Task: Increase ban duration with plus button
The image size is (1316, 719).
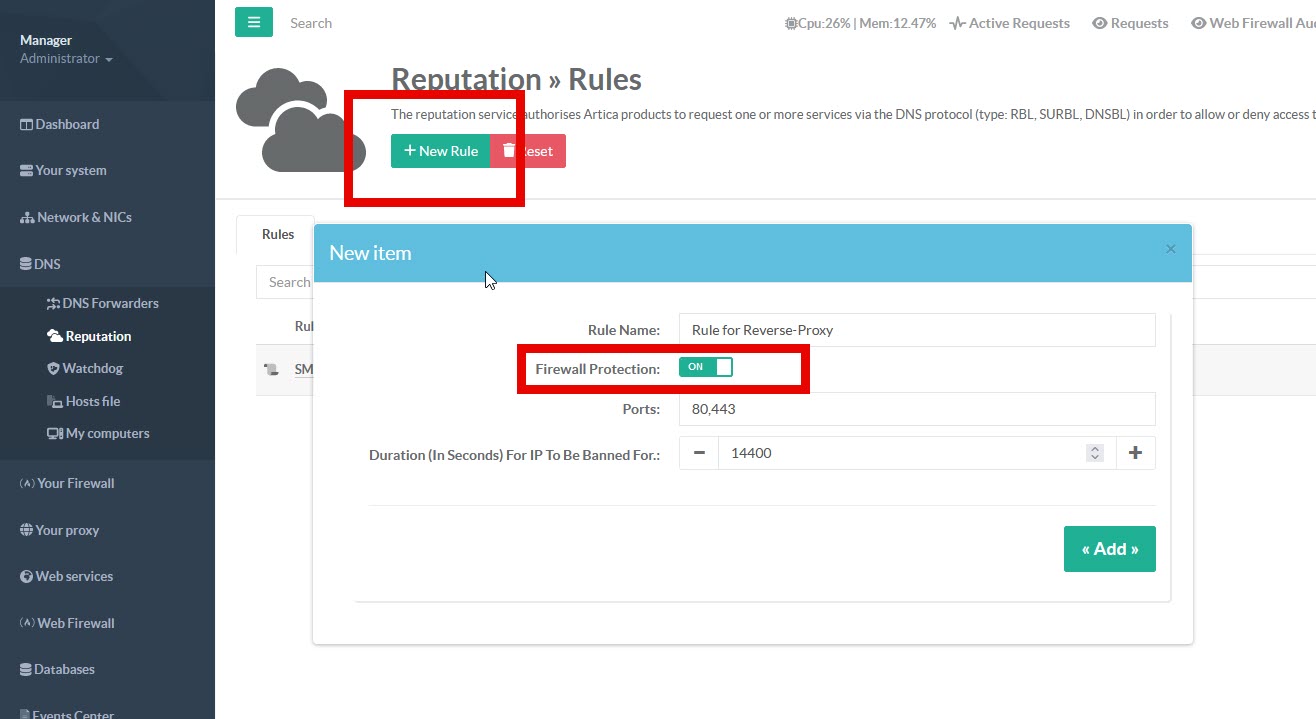Action: pyautogui.click(x=1135, y=453)
